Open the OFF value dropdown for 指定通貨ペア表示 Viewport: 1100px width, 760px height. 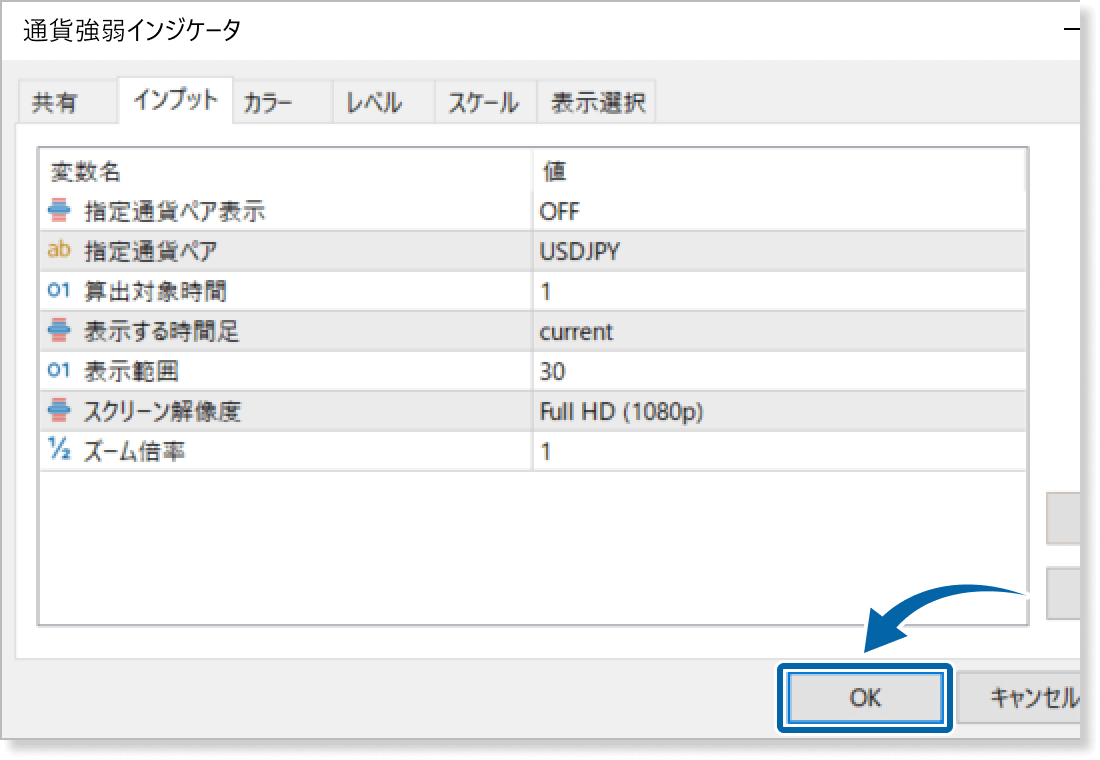click(779, 211)
